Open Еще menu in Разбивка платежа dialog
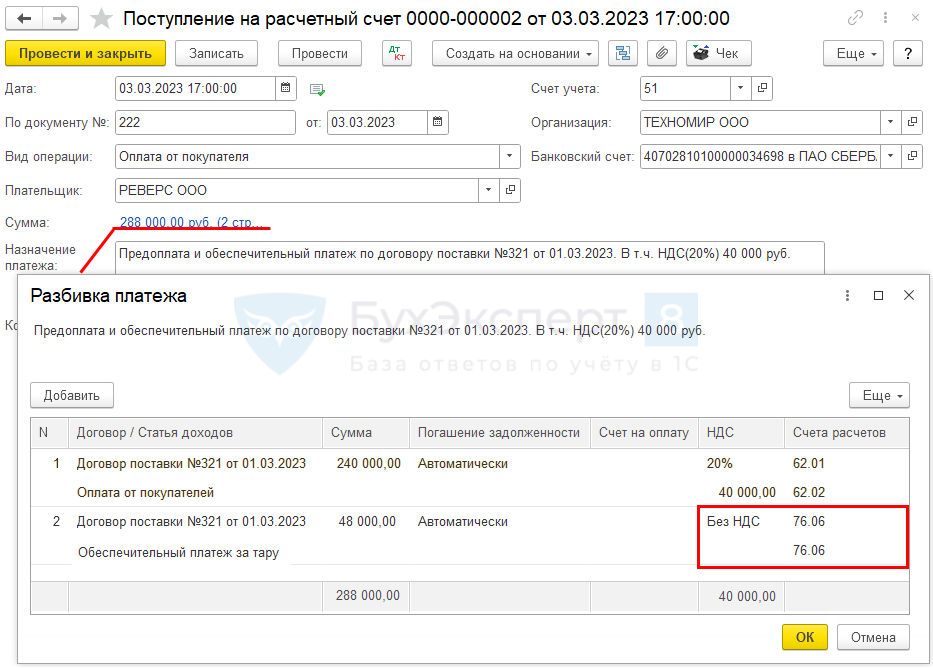The width and height of the screenshot is (933, 669). click(879, 395)
